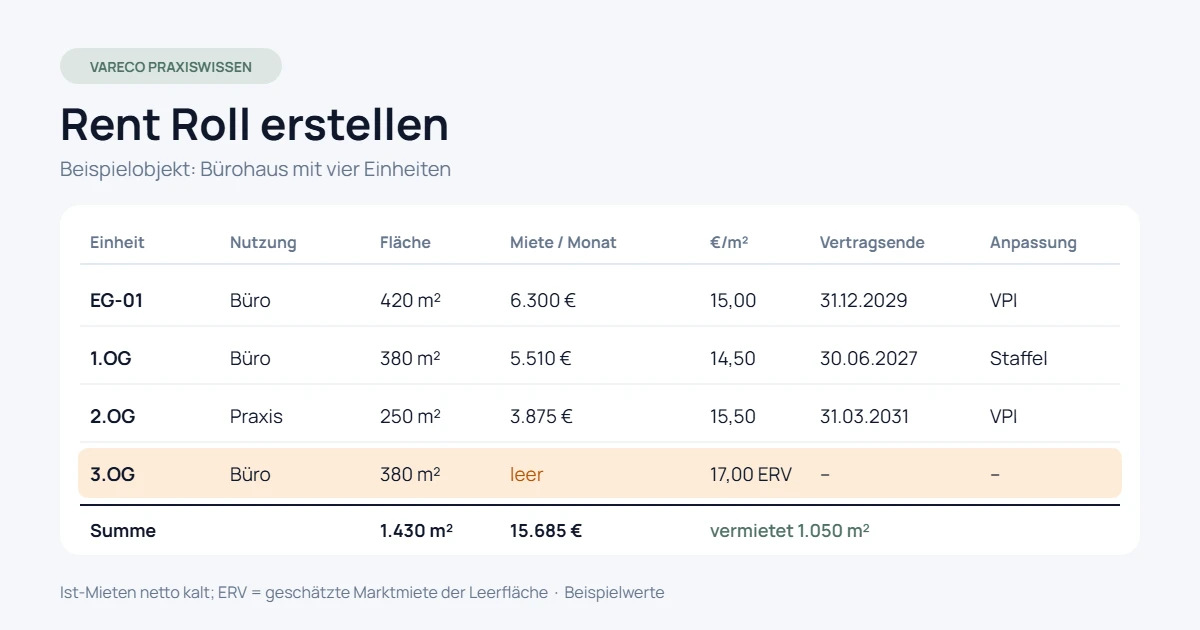Select the heading "Rent Roll erstellen"
This screenshot has height=630, width=1200.
coord(254,124)
